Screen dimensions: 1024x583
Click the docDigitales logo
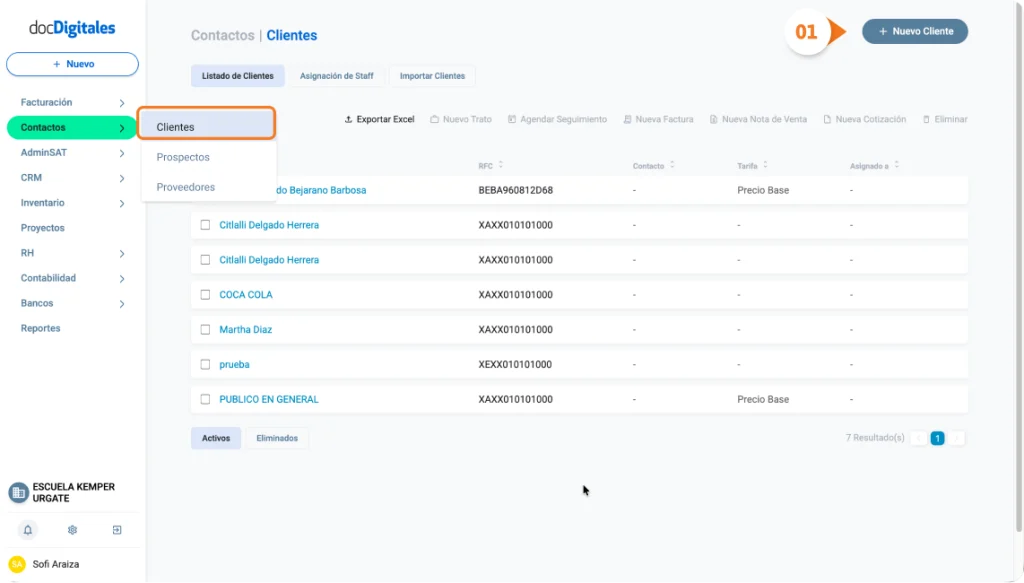pos(72,27)
